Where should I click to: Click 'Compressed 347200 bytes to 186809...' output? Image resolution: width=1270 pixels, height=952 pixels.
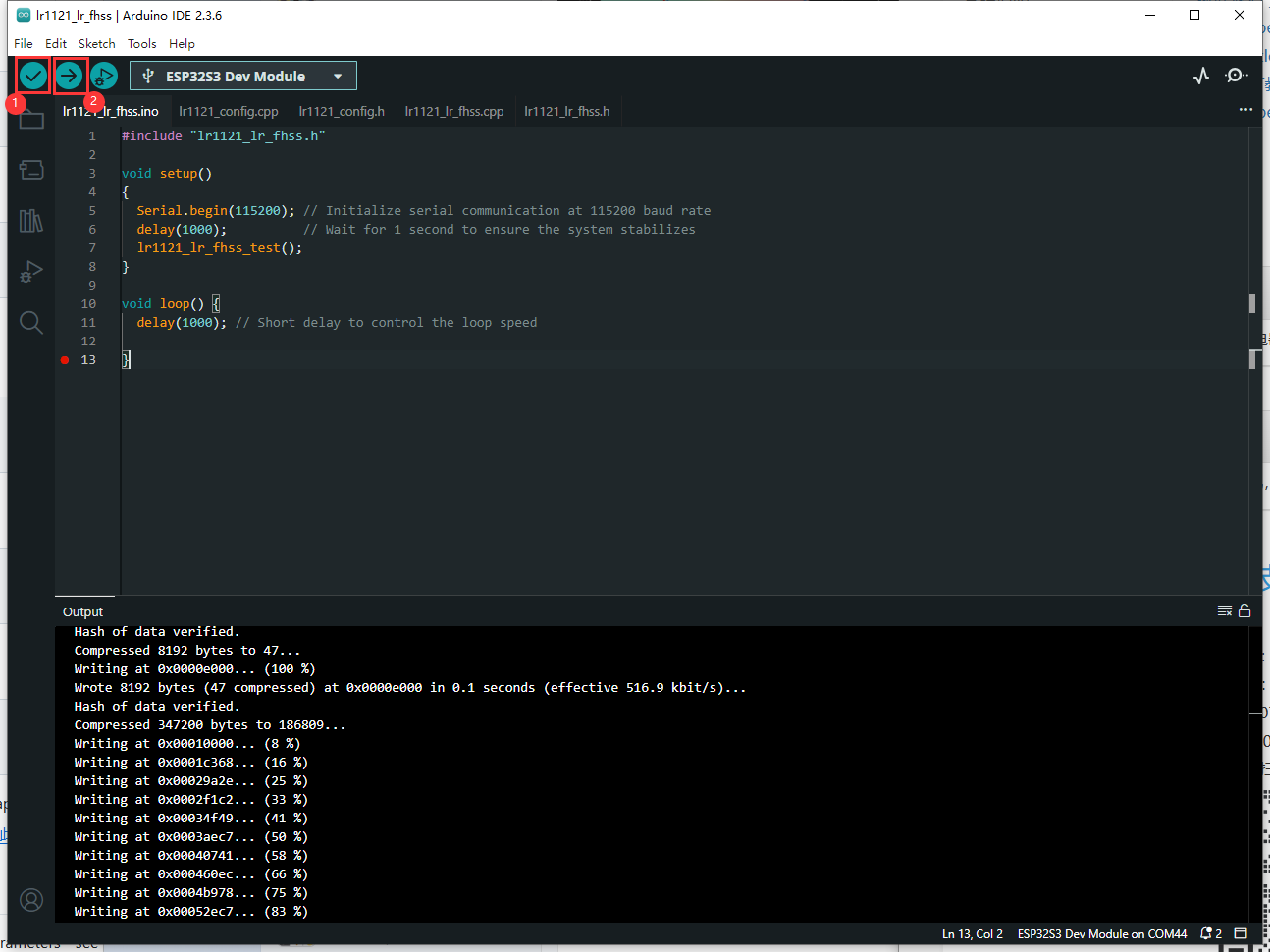click(210, 725)
